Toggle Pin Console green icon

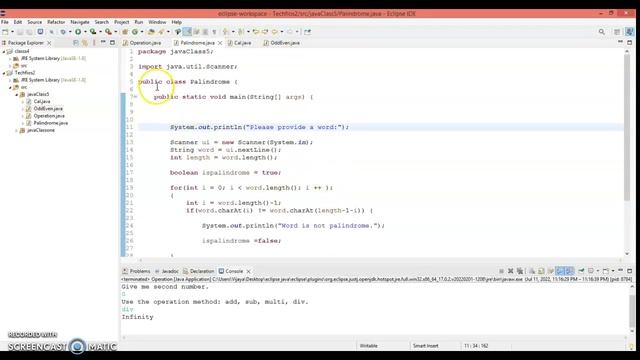(581, 271)
